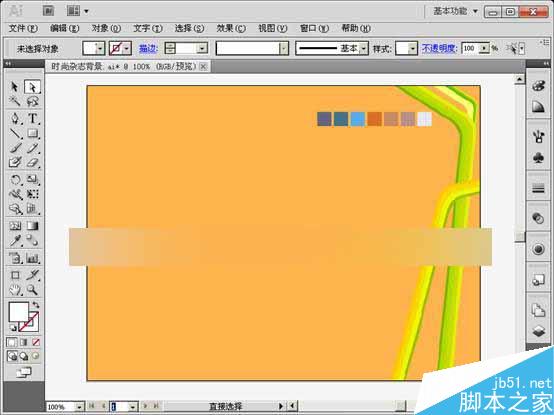Open the 基本功能 workspace switcher
Image resolution: width=554 pixels, height=415 pixels.
click(455, 11)
